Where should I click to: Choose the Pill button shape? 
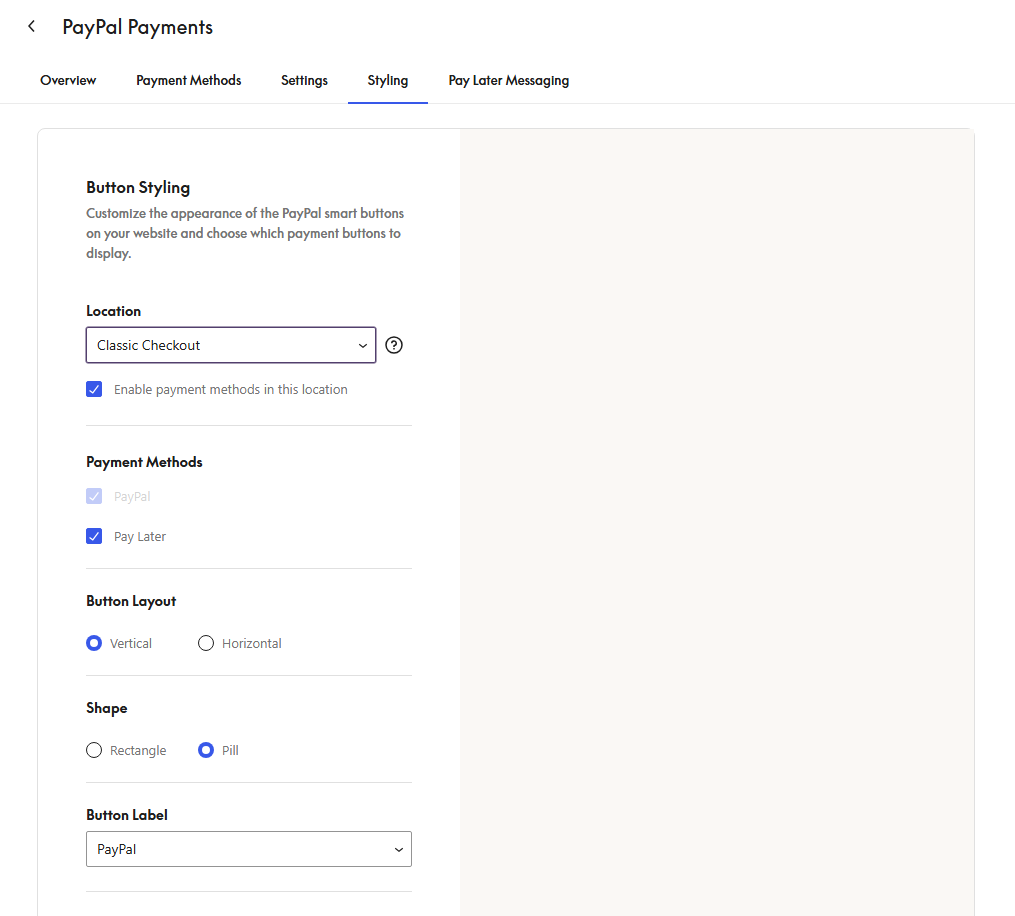[206, 750]
